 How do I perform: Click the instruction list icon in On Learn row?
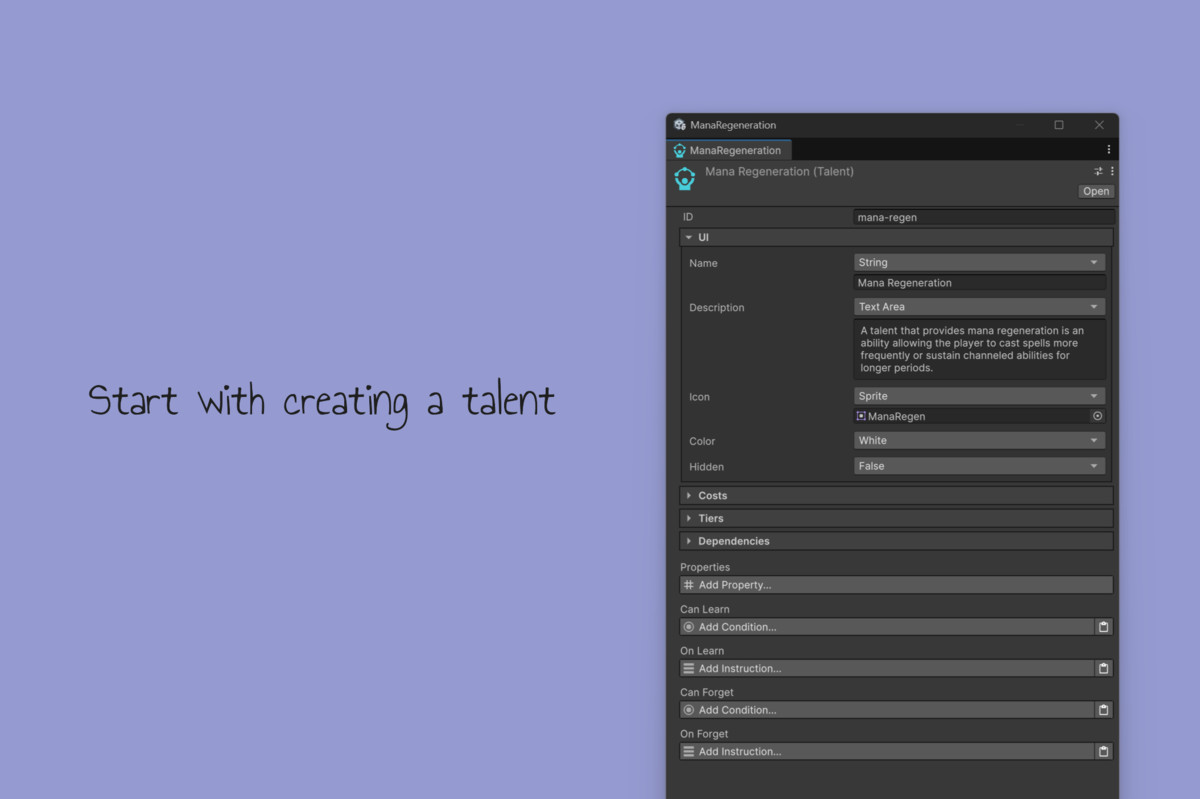pyautogui.click(x=689, y=668)
